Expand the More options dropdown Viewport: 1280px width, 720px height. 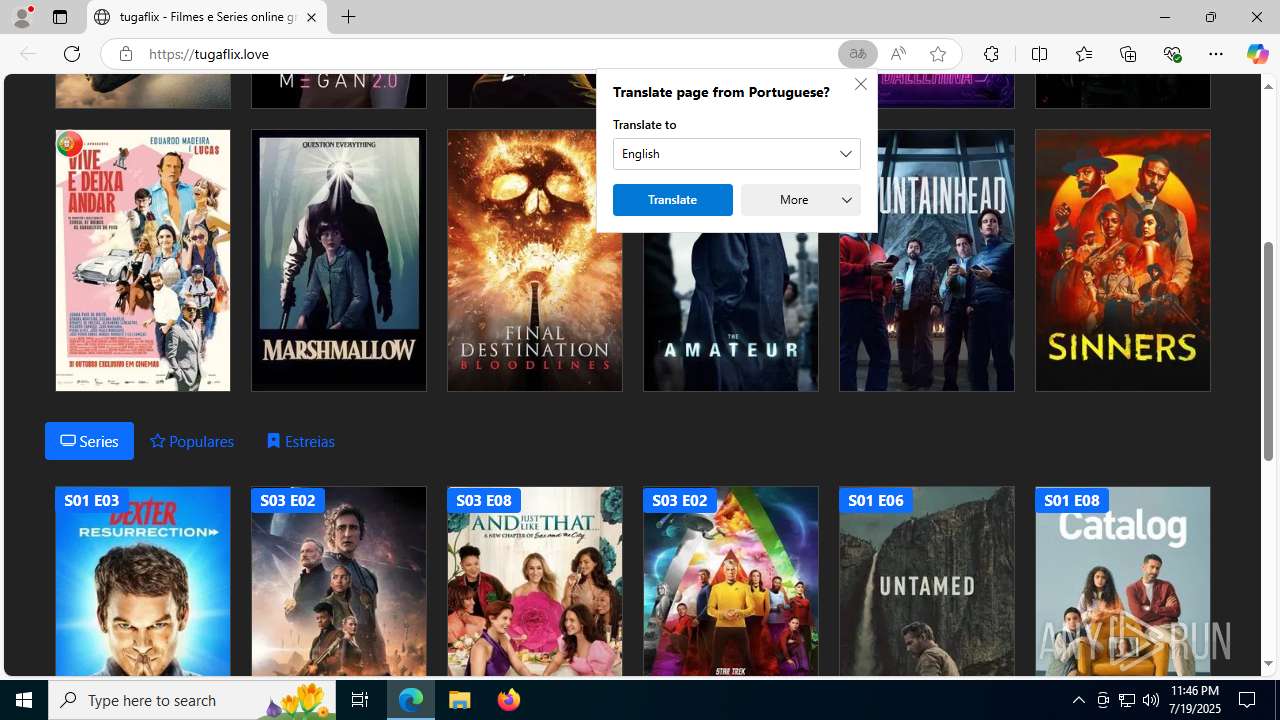click(x=800, y=200)
